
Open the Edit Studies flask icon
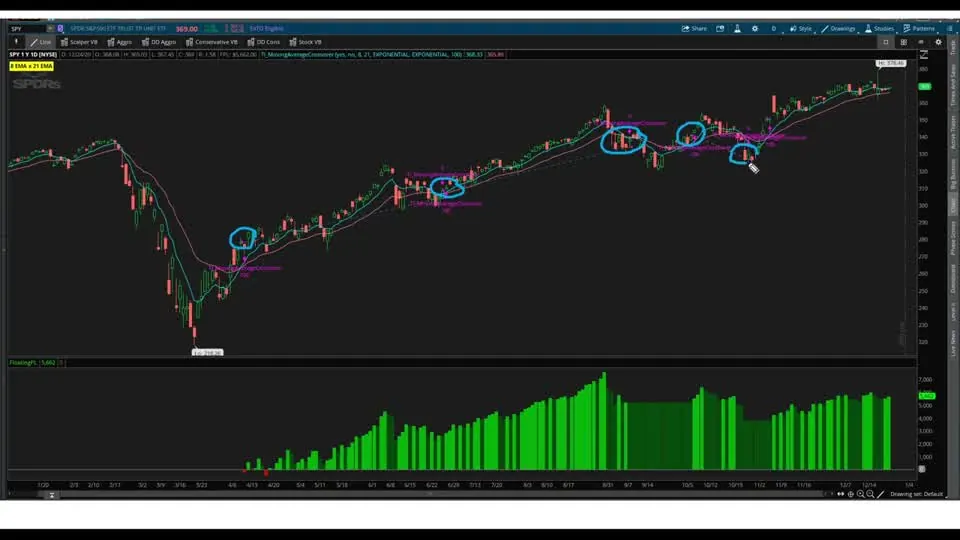point(738,28)
